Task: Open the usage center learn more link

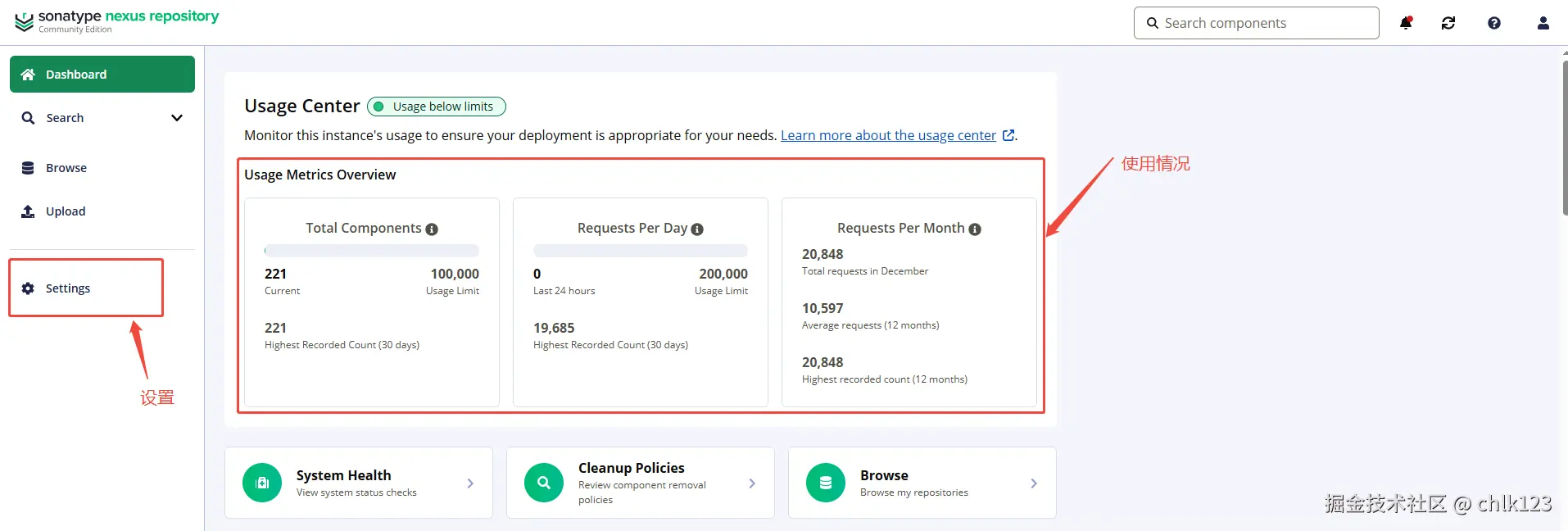Action: (888, 135)
